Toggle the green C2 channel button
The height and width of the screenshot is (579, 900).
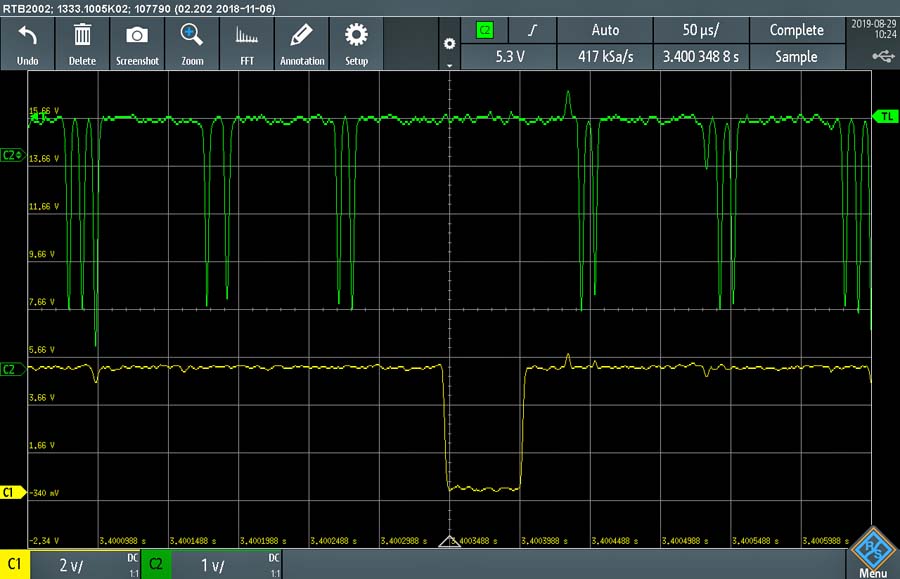(x=156, y=565)
